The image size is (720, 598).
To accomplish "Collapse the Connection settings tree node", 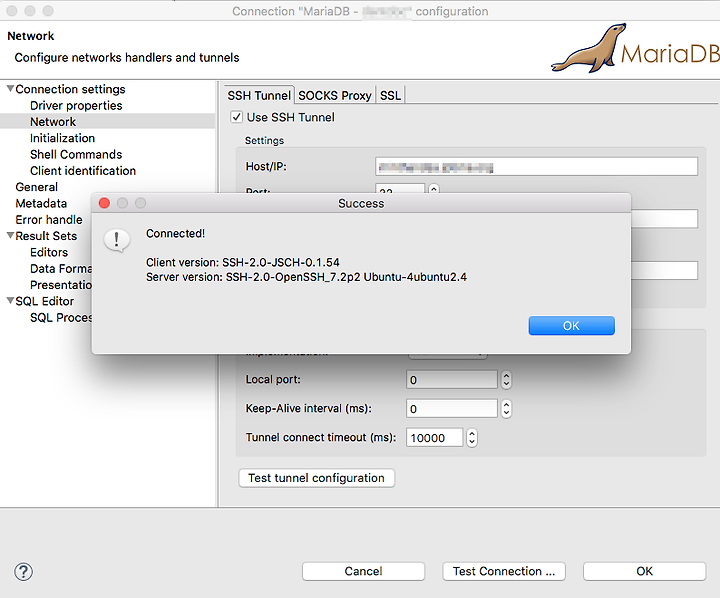I will 10,88.
